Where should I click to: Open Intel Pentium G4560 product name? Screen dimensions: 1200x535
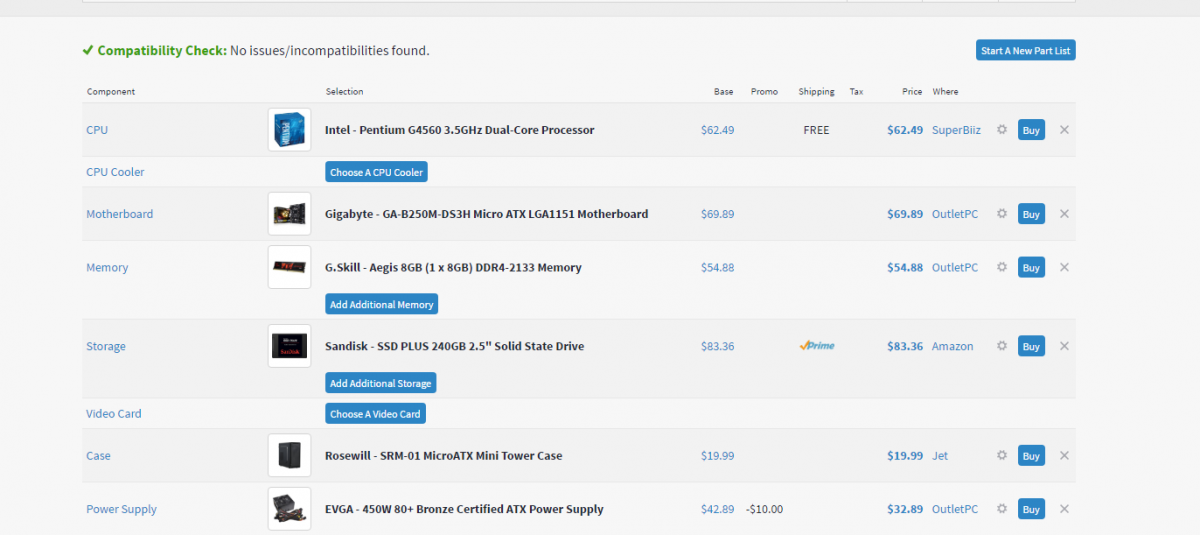[460, 130]
